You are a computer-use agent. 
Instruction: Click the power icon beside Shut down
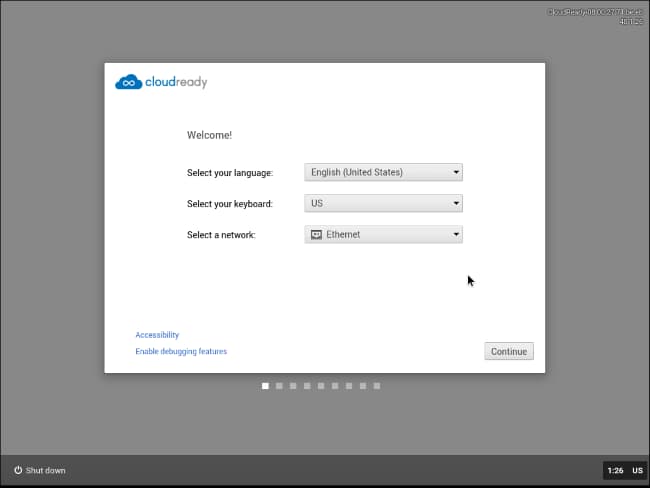[x=18, y=470]
